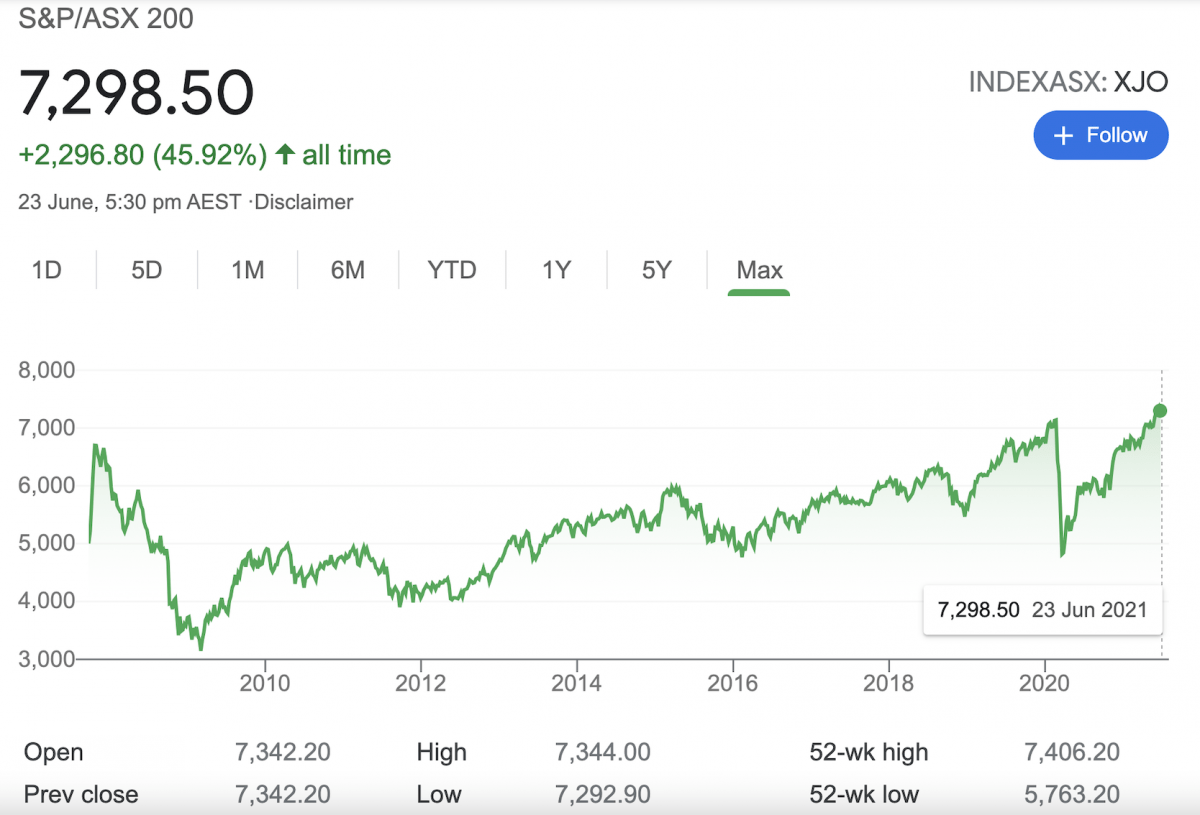Switch to the 6M chart tab
This screenshot has height=815, width=1200.
pyautogui.click(x=348, y=270)
